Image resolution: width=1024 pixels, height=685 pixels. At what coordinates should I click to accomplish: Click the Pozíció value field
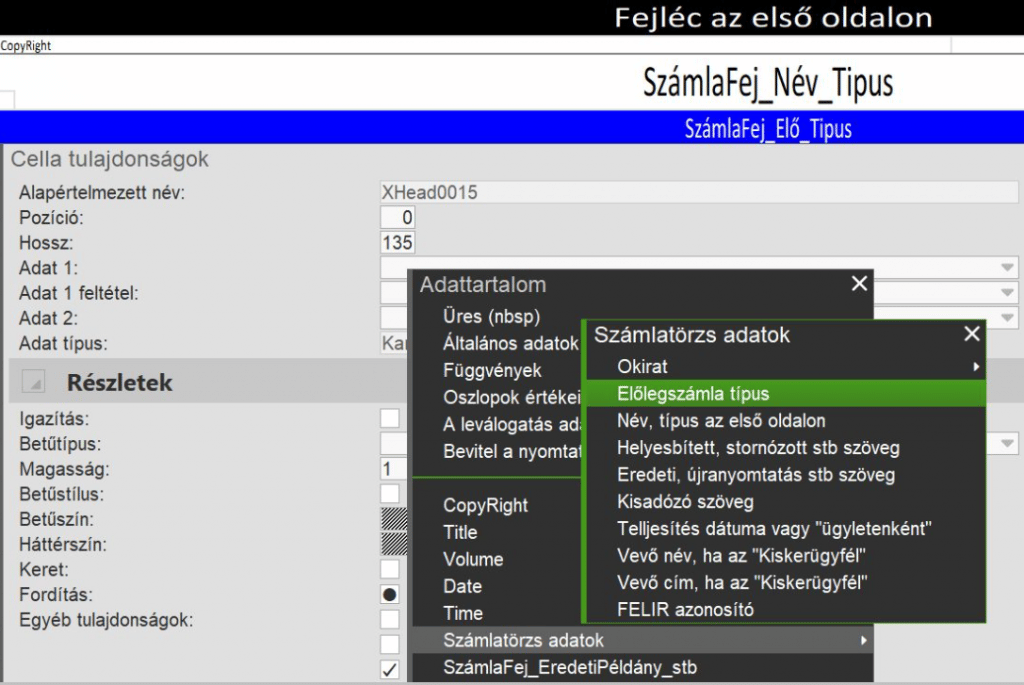coord(397,217)
